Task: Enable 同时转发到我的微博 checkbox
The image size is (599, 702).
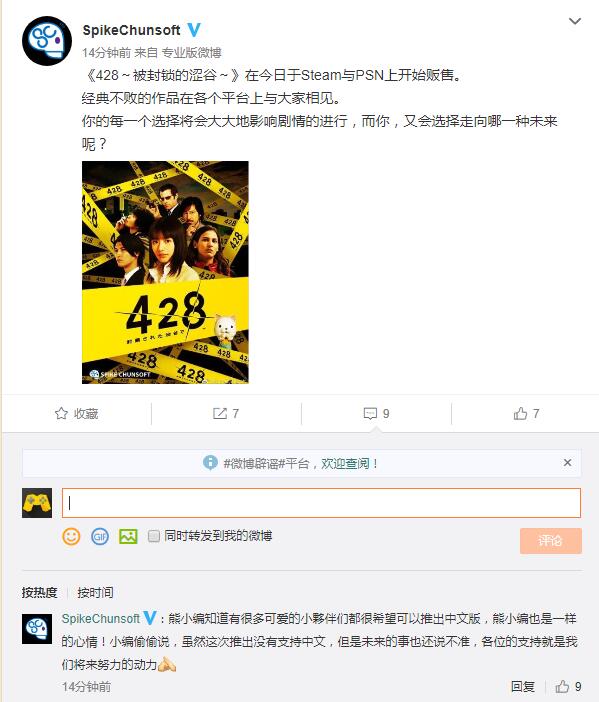Action: (154, 536)
